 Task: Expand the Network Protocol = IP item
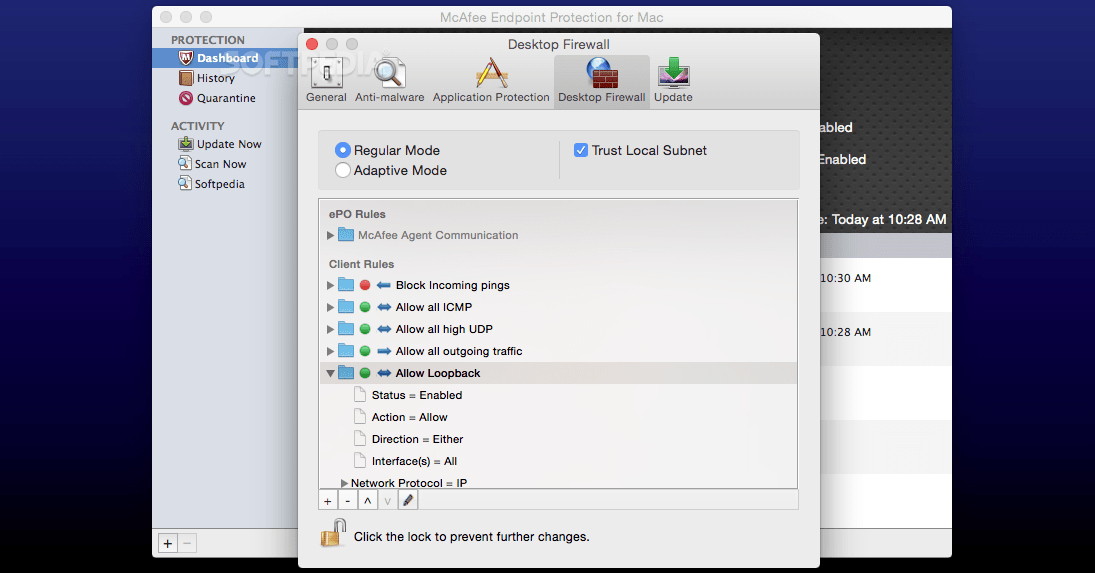(x=344, y=483)
